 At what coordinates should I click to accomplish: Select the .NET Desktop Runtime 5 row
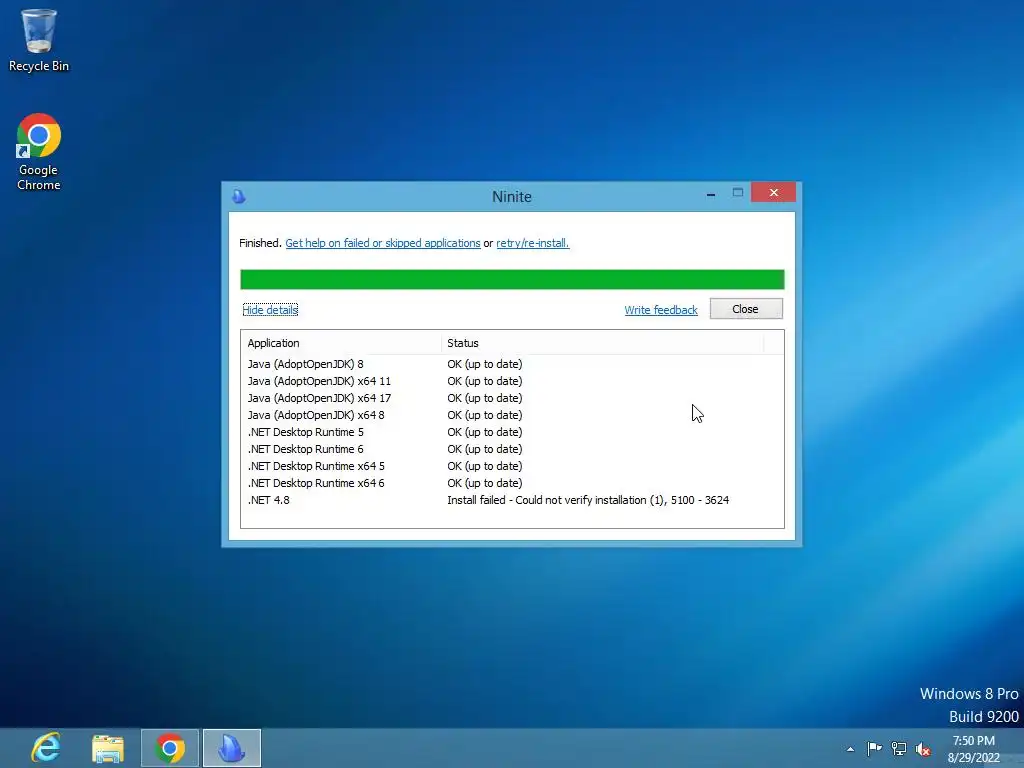click(512, 432)
